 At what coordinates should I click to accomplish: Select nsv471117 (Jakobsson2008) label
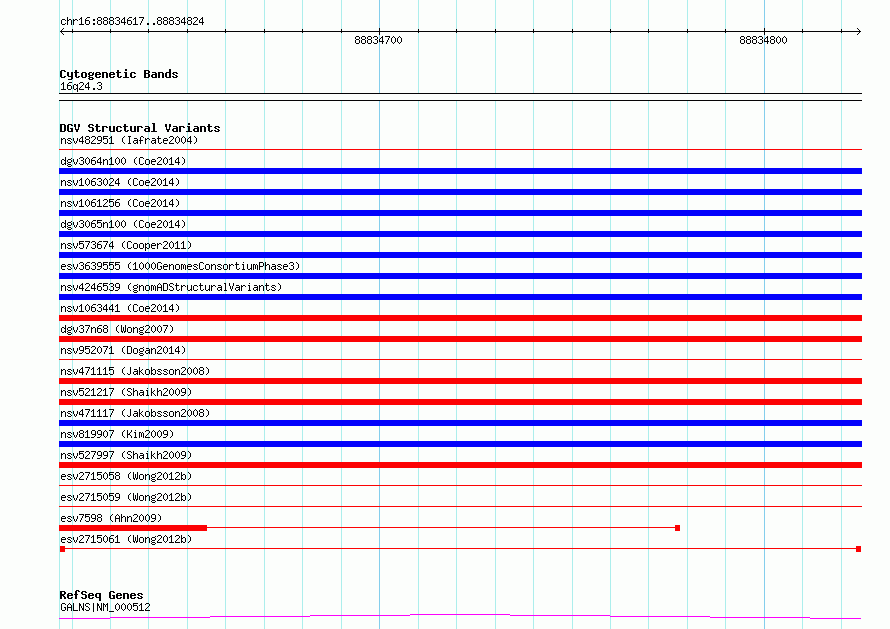click(x=135, y=413)
